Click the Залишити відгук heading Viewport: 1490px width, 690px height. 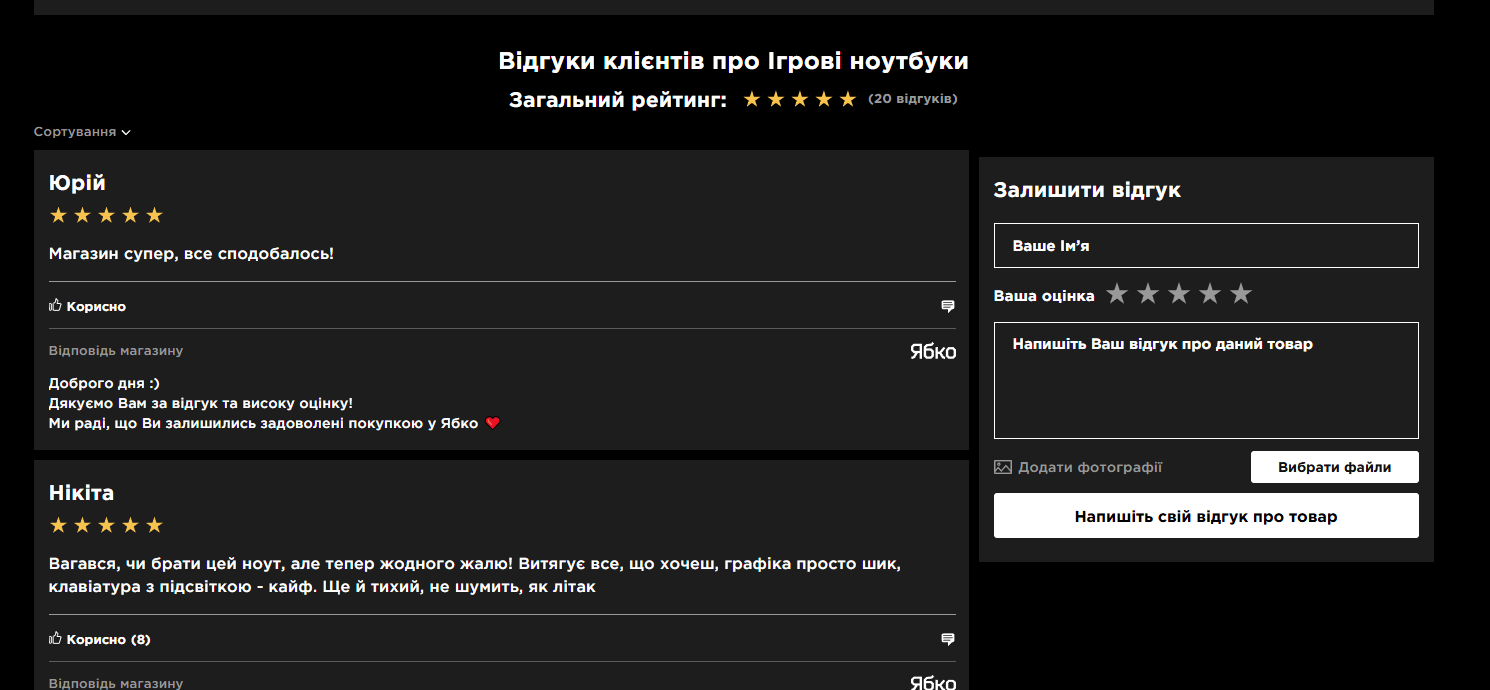(1087, 190)
